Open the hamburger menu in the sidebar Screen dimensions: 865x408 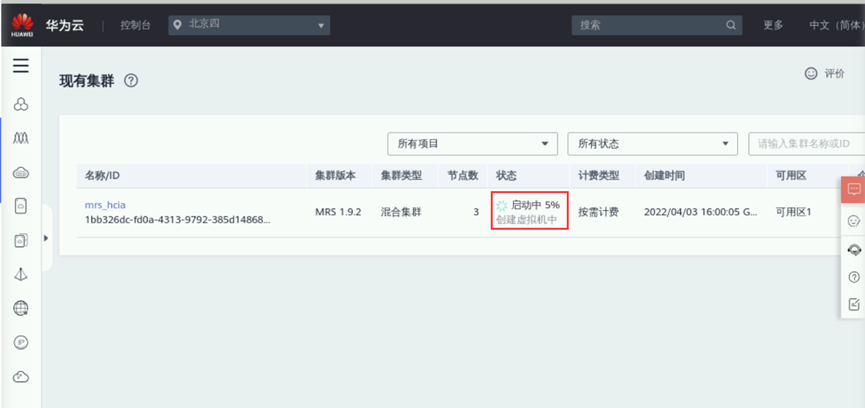tap(21, 66)
